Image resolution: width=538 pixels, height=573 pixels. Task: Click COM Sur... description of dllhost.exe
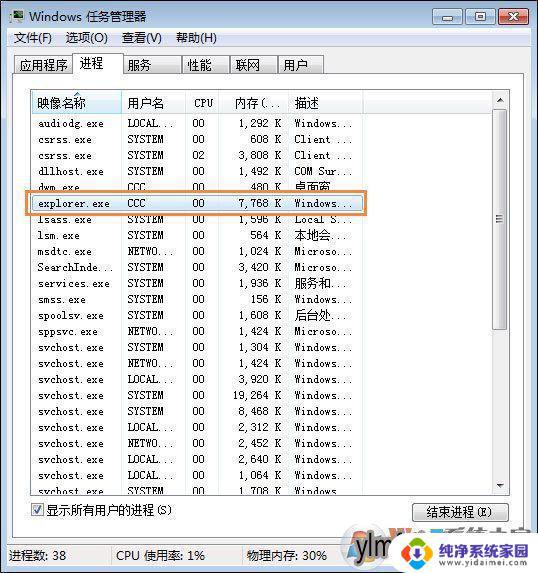click(x=323, y=171)
